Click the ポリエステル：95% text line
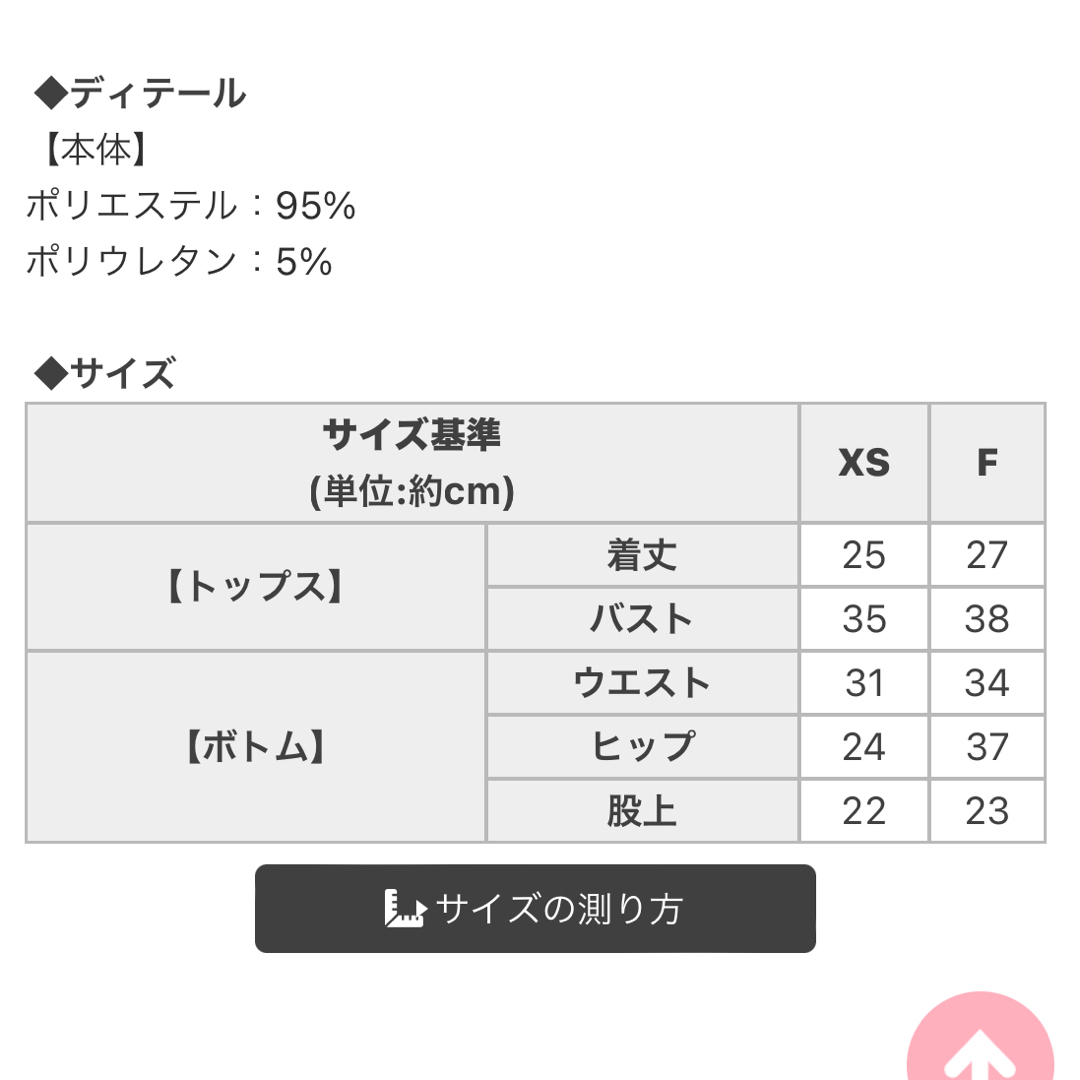Screen dimensions: 1080x1080 [191, 205]
